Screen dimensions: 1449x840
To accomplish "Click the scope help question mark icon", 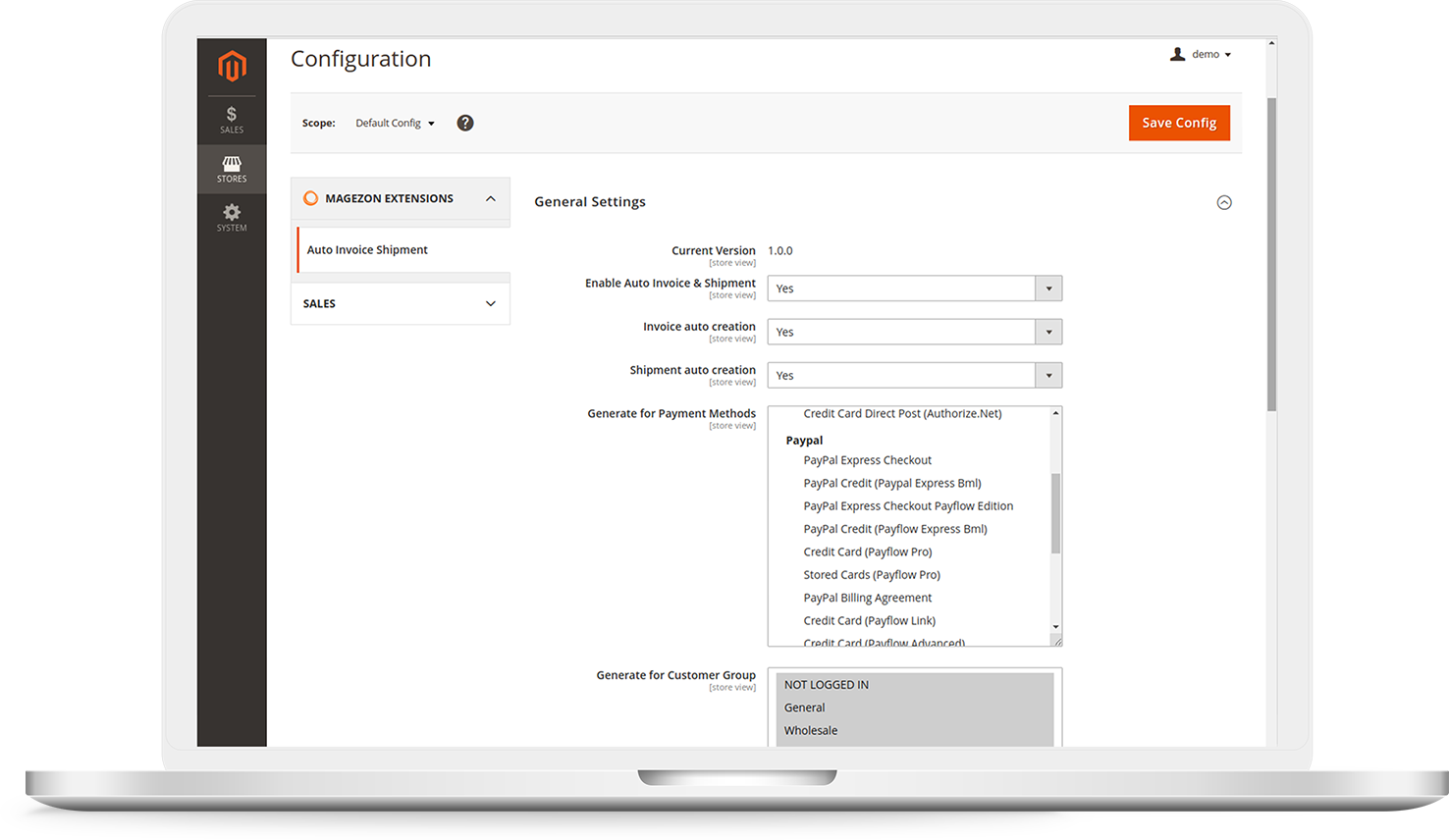I will (464, 123).
